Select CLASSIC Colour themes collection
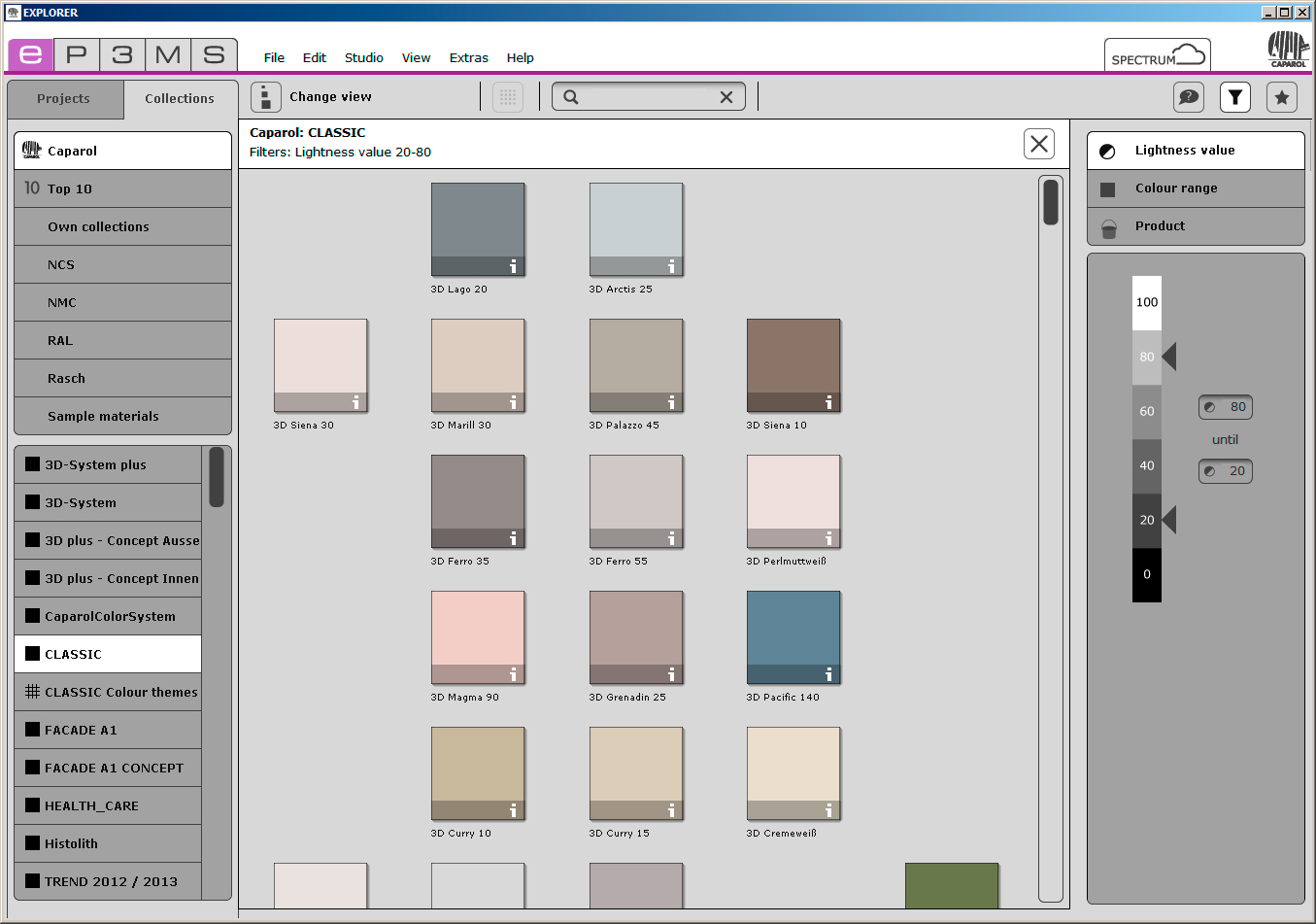This screenshot has height=924, width=1316. (108, 692)
